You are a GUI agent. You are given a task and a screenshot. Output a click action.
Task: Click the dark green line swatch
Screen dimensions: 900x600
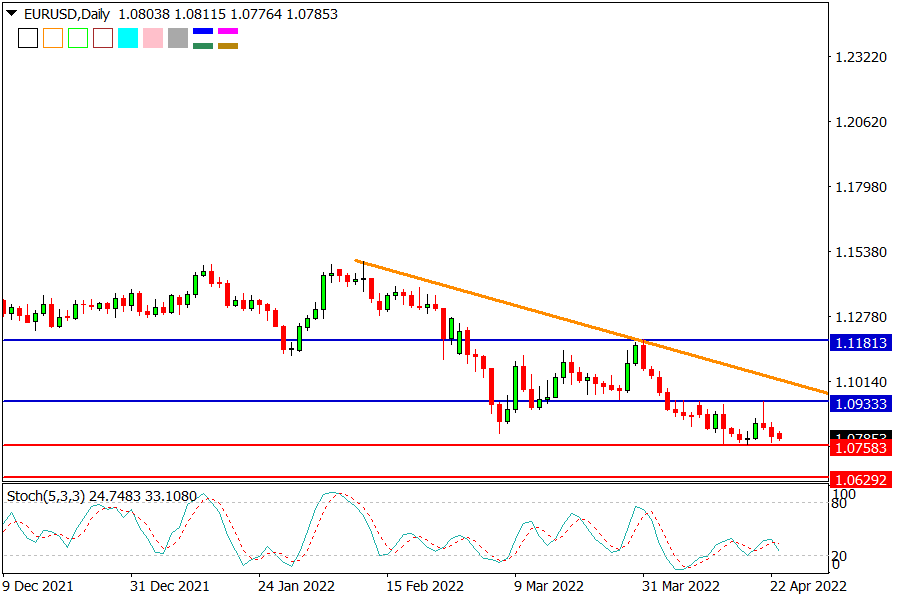pyautogui.click(x=203, y=45)
